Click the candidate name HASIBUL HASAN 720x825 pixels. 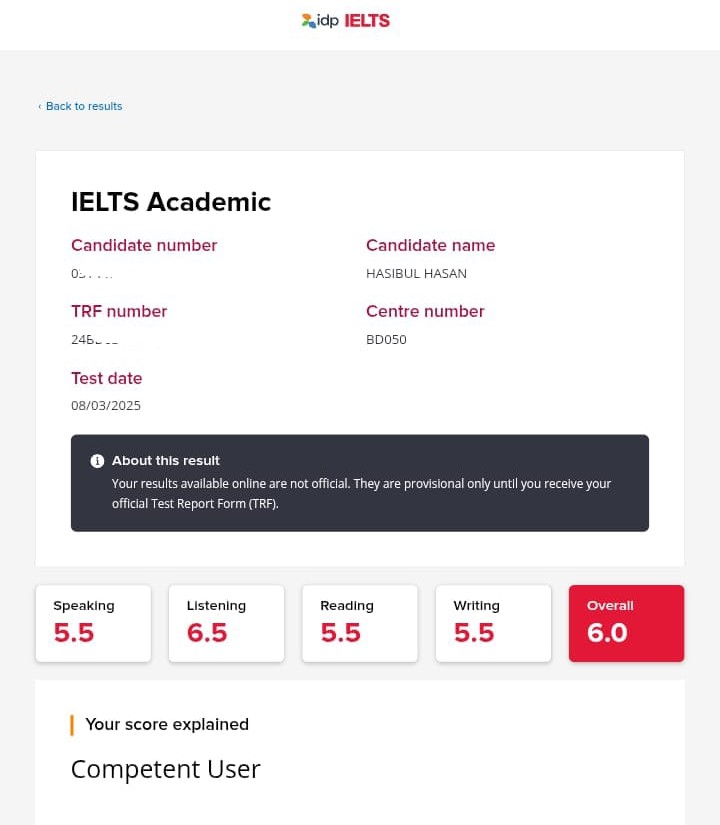click(x=416, y=273)
